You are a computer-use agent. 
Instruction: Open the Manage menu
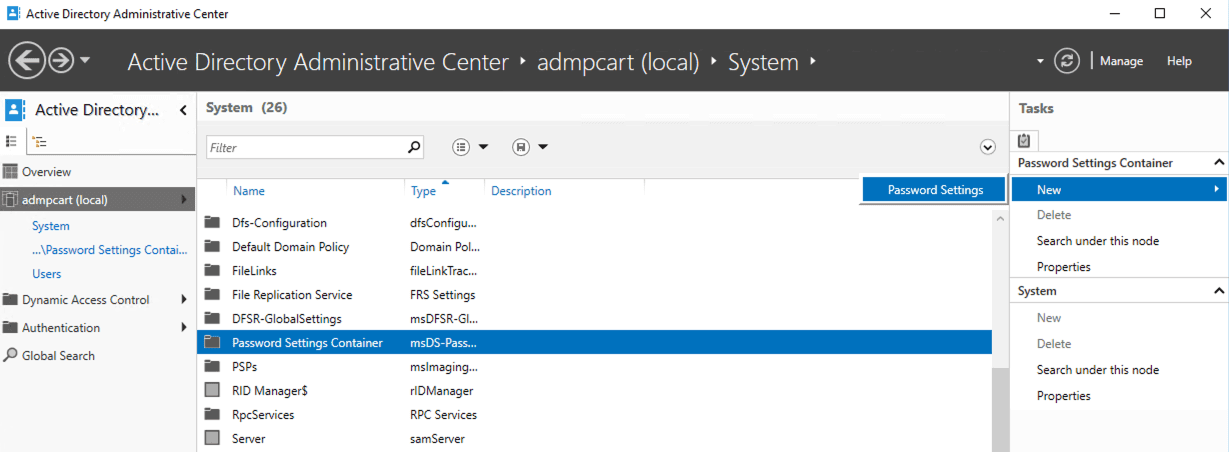pos(1121,61)
